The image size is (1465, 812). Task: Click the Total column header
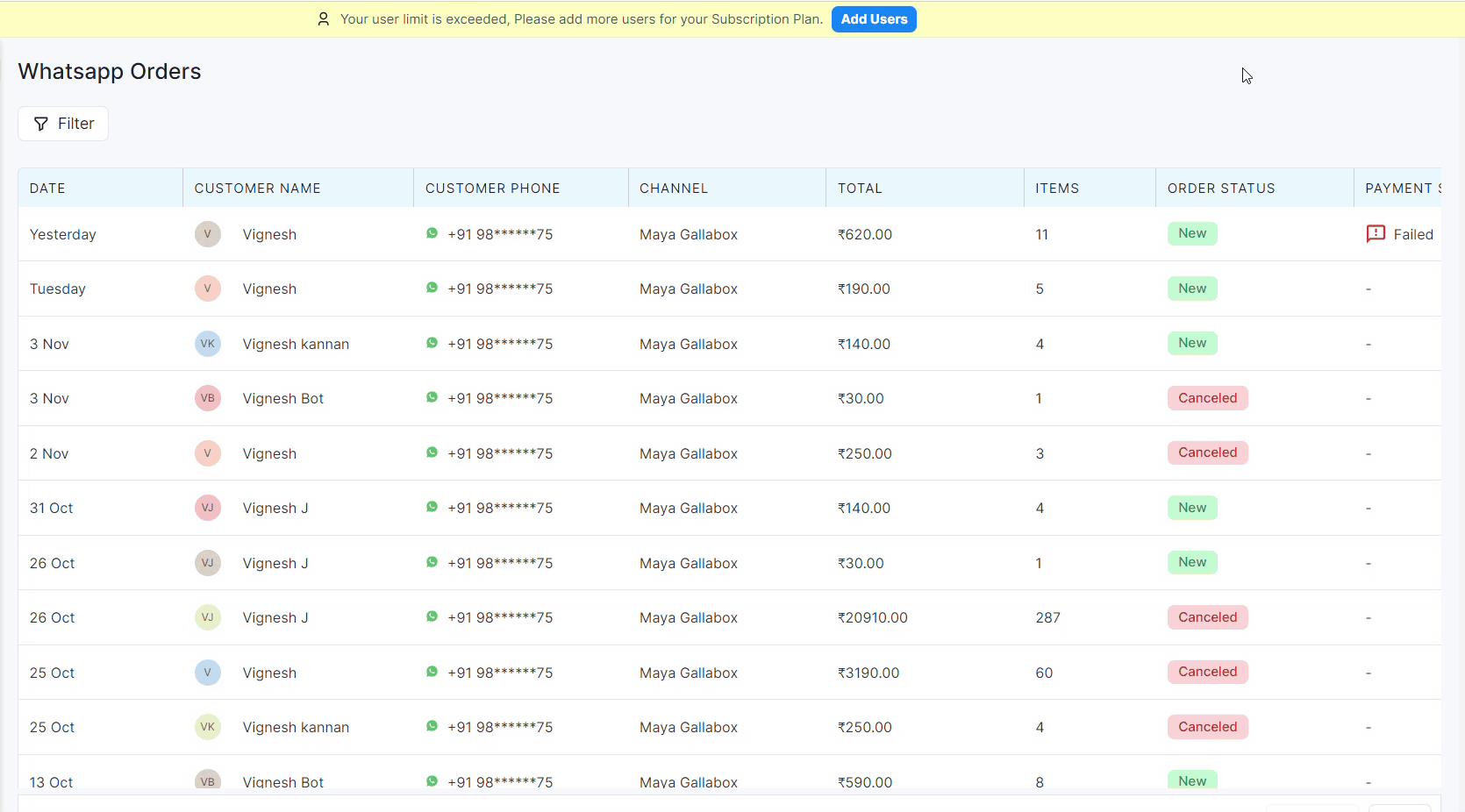[859, 189]
